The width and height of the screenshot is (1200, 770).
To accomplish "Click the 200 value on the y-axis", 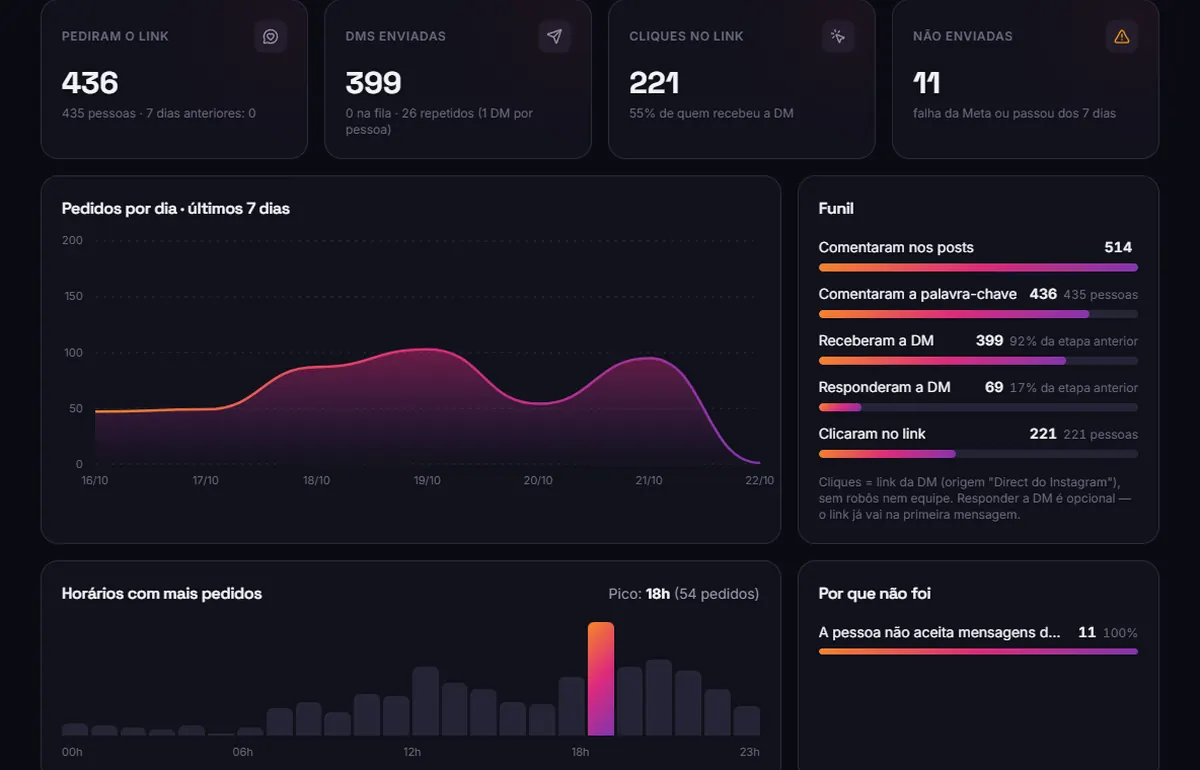I will click(x=73, y=240).
